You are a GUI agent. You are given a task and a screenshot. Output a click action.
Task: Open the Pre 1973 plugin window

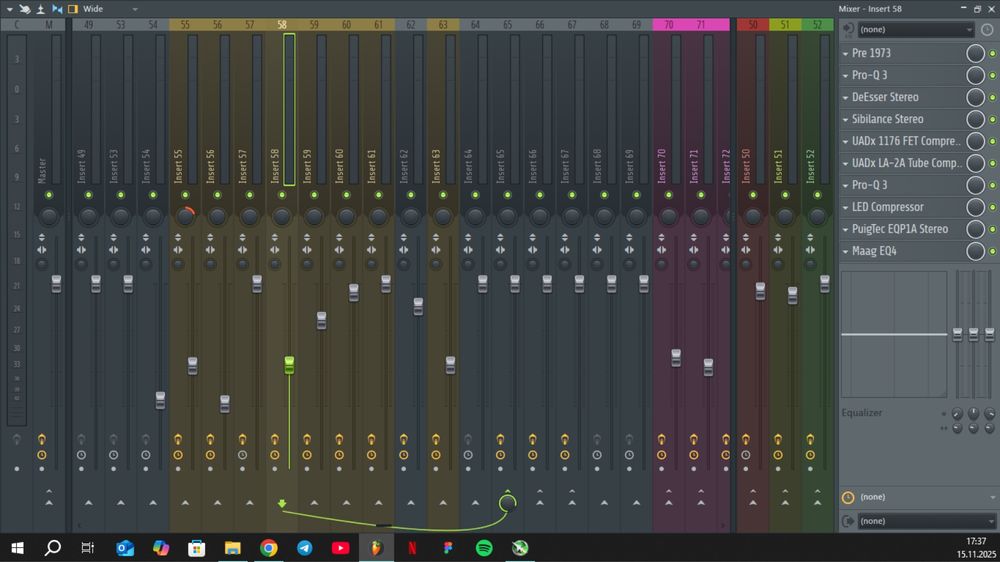871,54
